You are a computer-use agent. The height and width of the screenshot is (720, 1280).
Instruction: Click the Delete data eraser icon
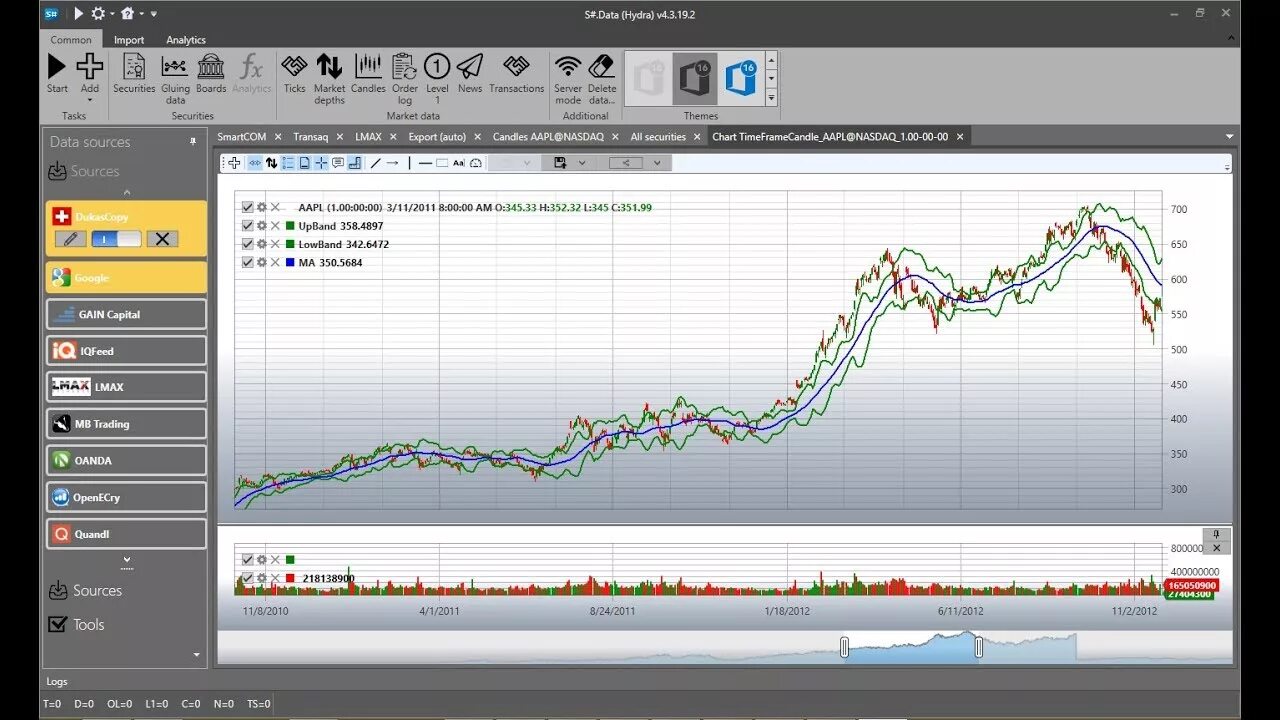(x=602, y=66)
